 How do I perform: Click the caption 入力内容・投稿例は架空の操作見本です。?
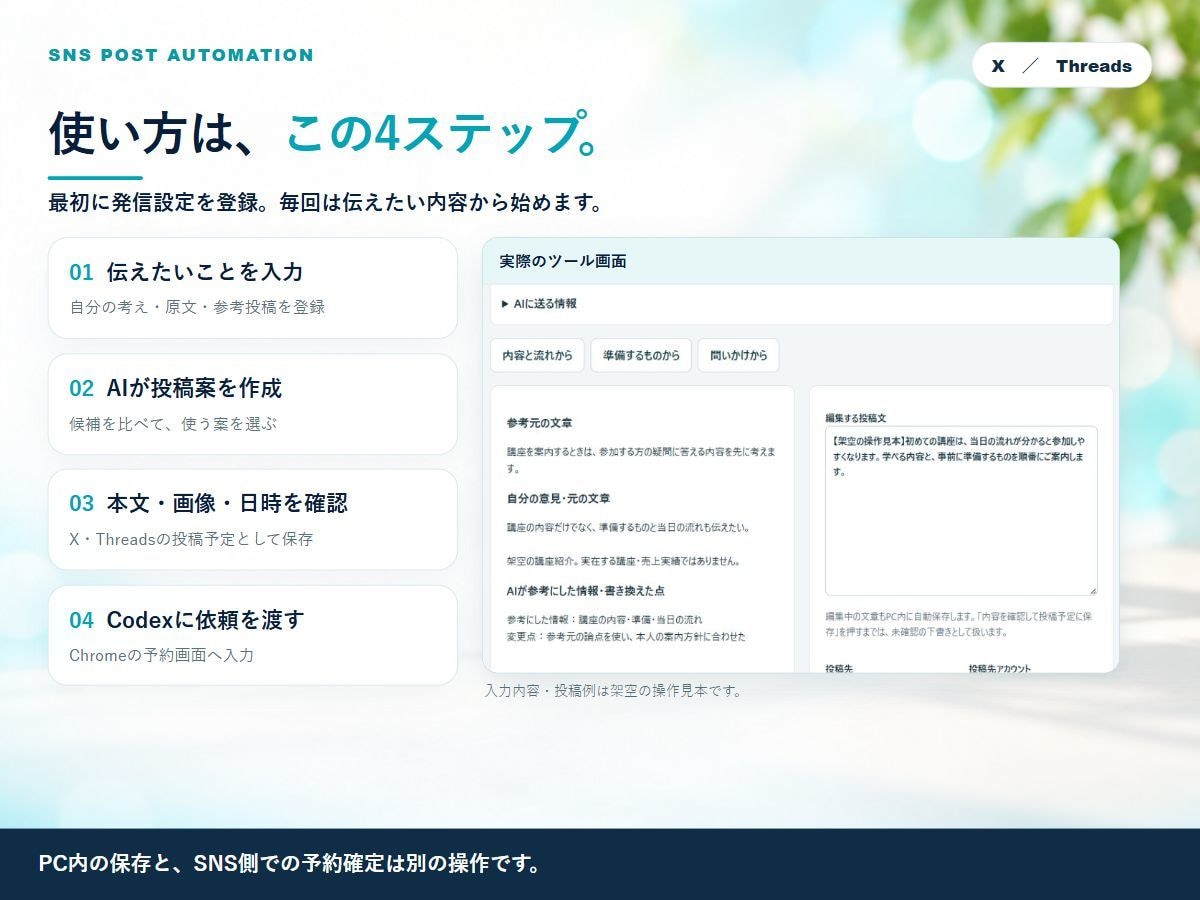pyautogui.click(x=613, y=691)
